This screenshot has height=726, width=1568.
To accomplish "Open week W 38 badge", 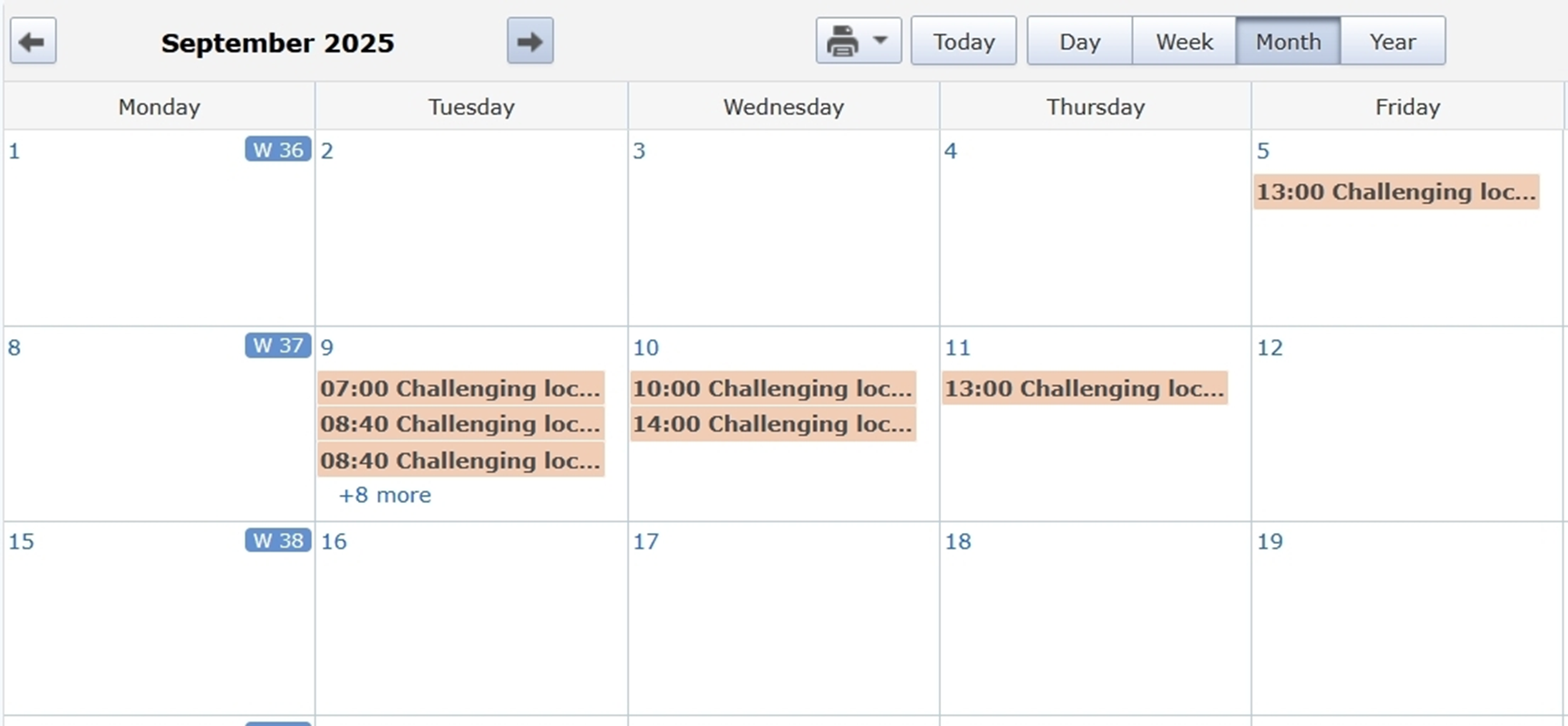I will pyautogui.click(x=277, y=540).
